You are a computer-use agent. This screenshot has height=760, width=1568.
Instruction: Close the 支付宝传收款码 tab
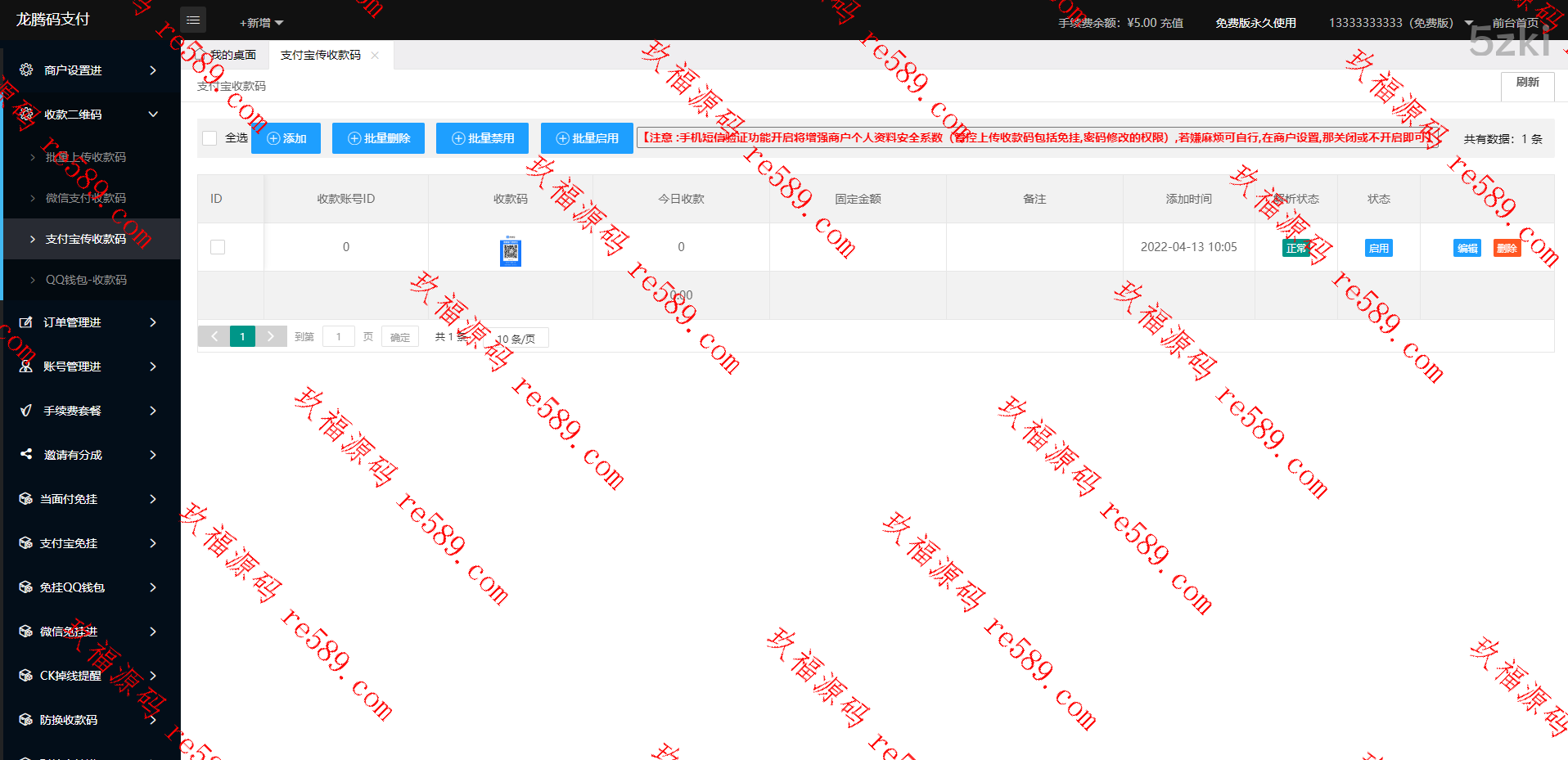375,56
